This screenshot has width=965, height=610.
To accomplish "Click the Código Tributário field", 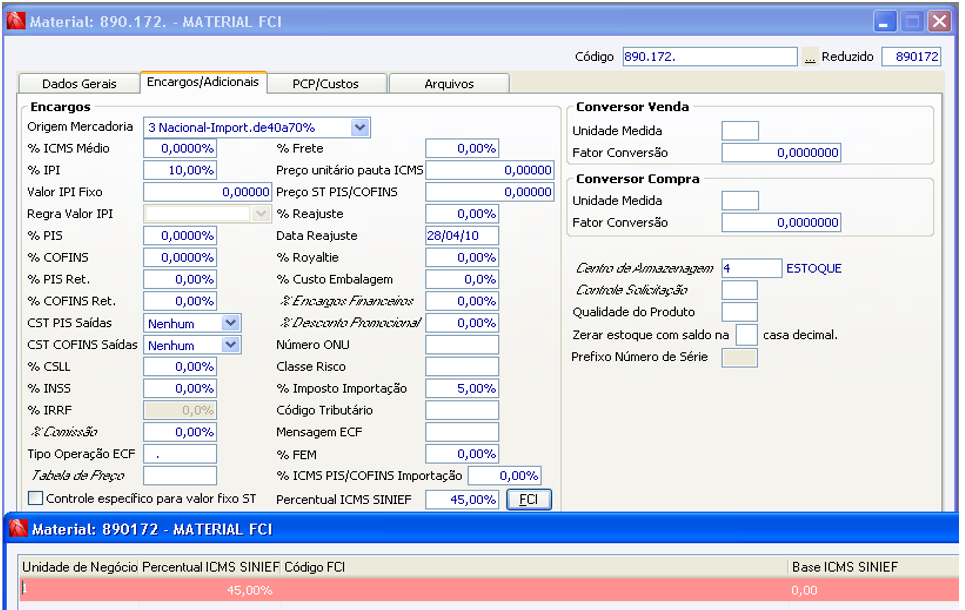I will pos(462,411).
